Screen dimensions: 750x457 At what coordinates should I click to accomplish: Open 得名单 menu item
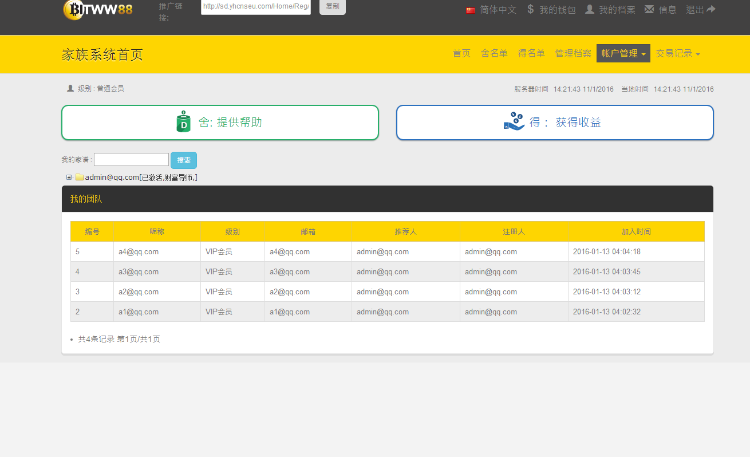531,53
